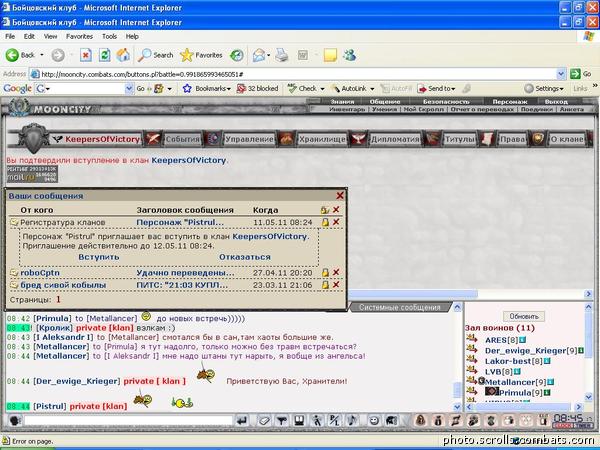Open the Общение top menu
Screen dimensions: 600x450
click(385, 102)
